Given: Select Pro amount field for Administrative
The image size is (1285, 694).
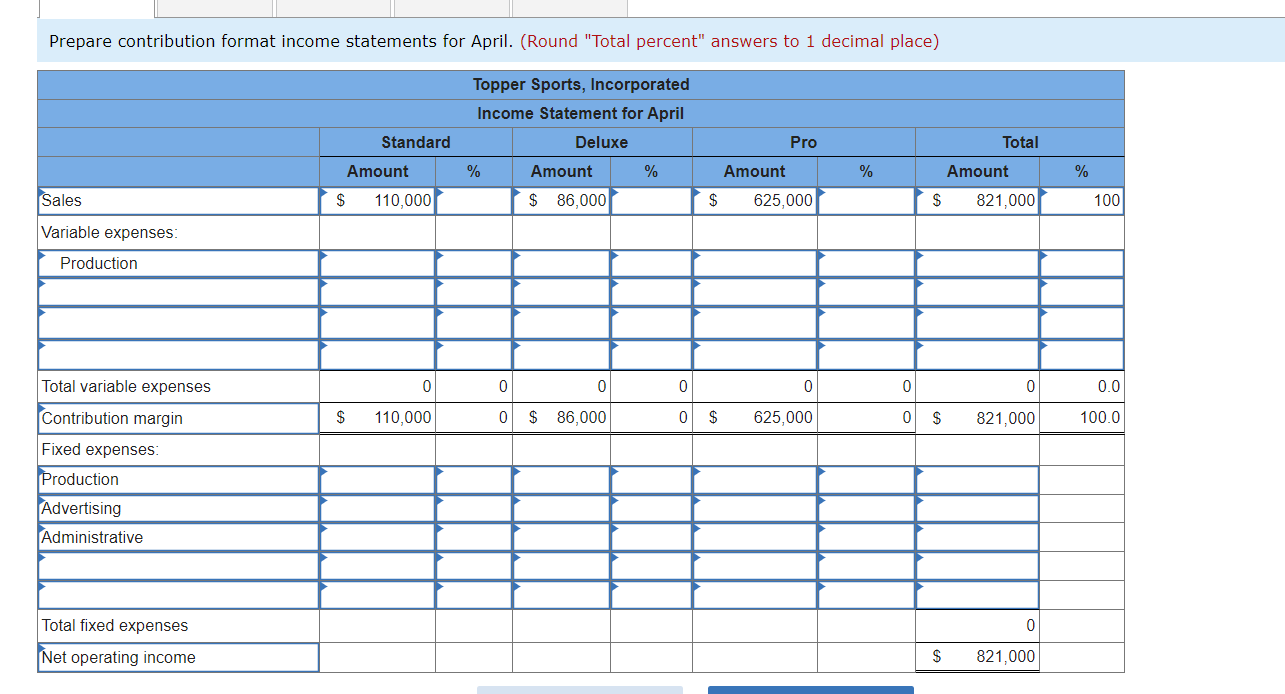Looking at the screenshot, I should [x=755, y=537].
